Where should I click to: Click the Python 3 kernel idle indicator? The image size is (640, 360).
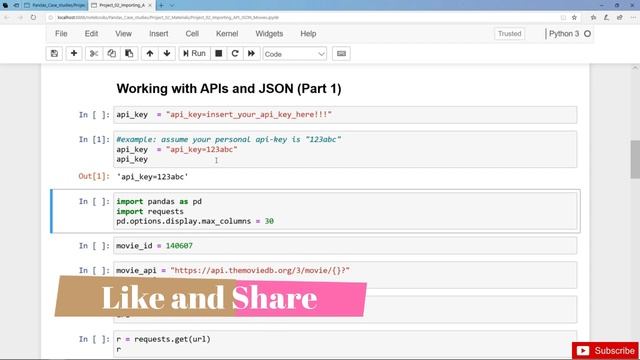[587, 34]
